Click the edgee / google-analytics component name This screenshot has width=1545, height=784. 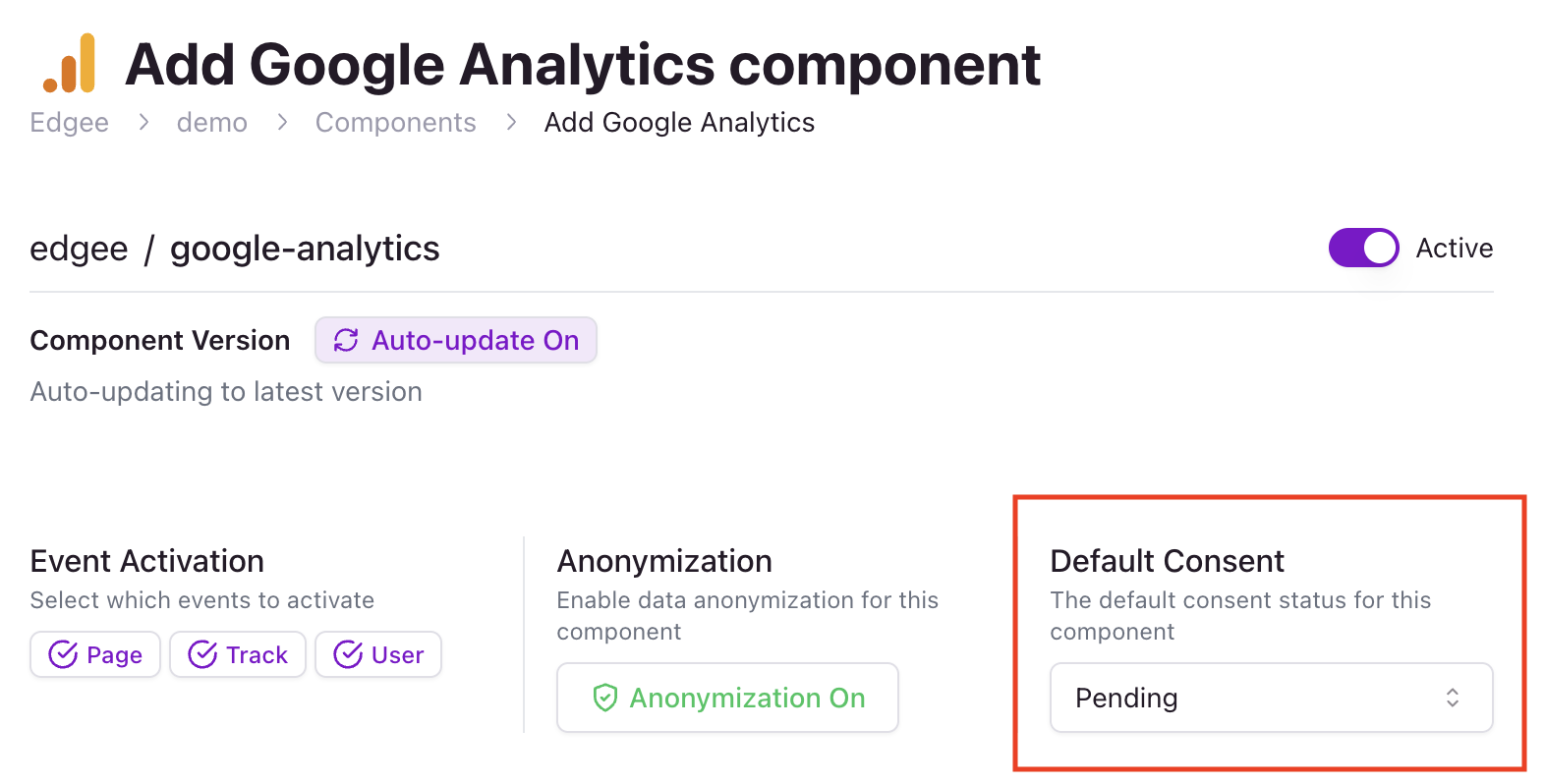tap(235, 249)
